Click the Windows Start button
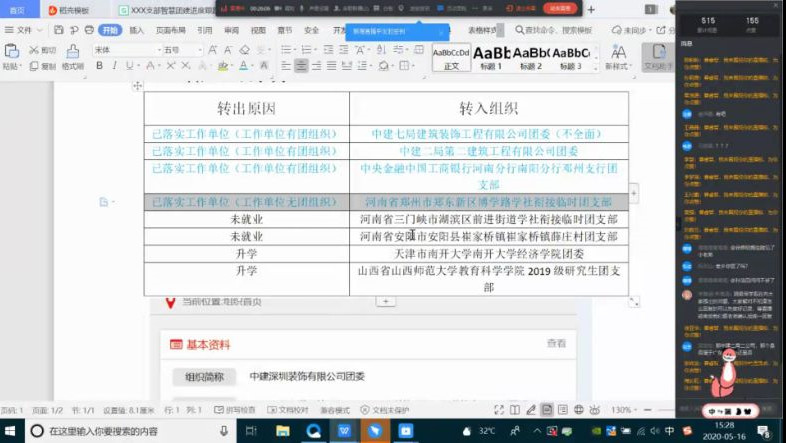786x443 pixels. (10, 431)
